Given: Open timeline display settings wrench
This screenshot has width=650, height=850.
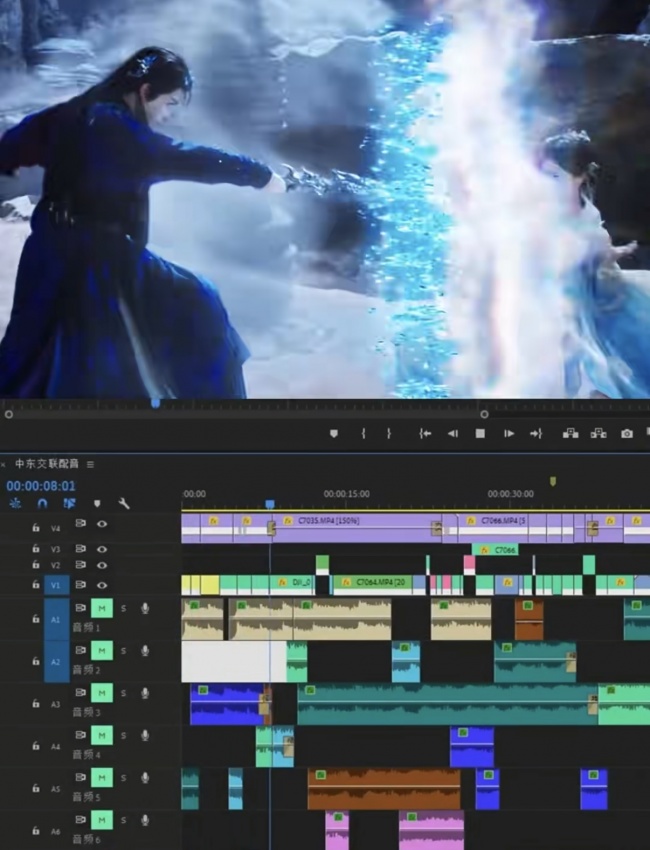Looking at the screenshot, I should [124, 504].
